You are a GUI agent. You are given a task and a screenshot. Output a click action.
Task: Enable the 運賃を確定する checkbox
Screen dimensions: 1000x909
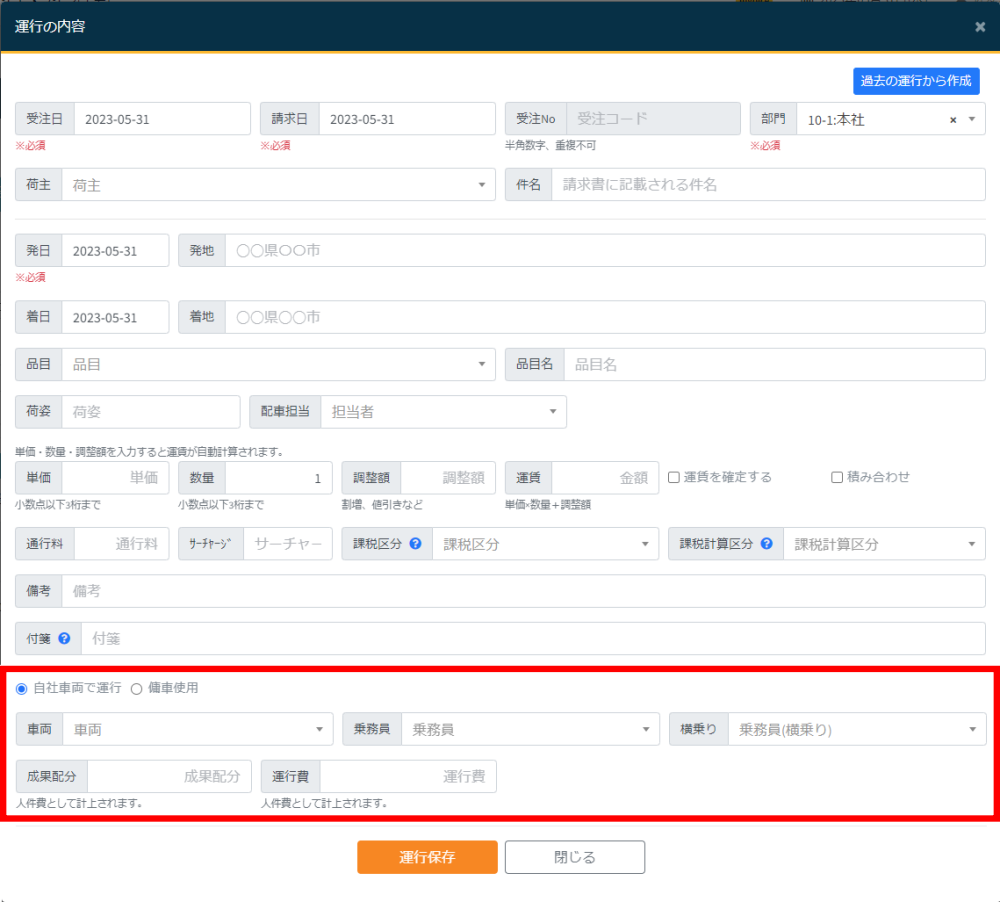click(674, 478)
